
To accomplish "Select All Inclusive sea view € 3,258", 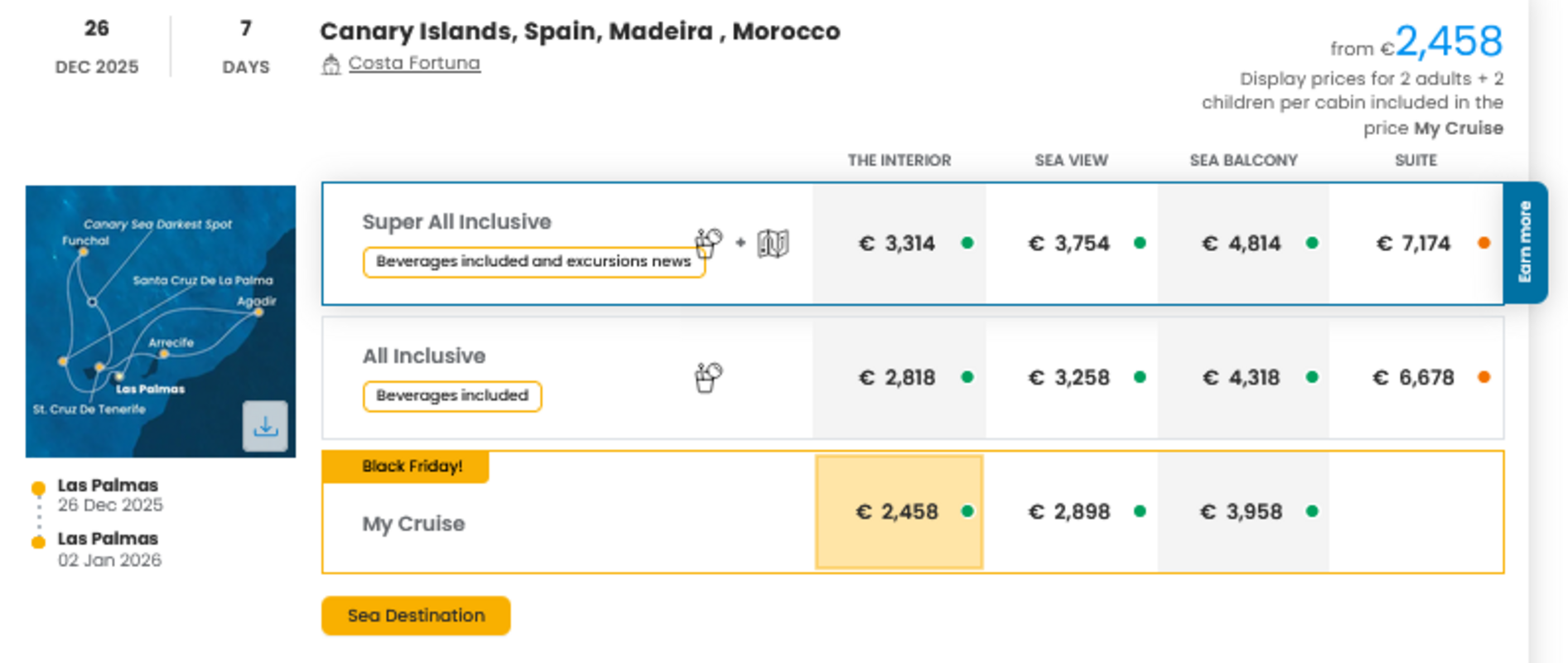I will tap(1069, 377).
